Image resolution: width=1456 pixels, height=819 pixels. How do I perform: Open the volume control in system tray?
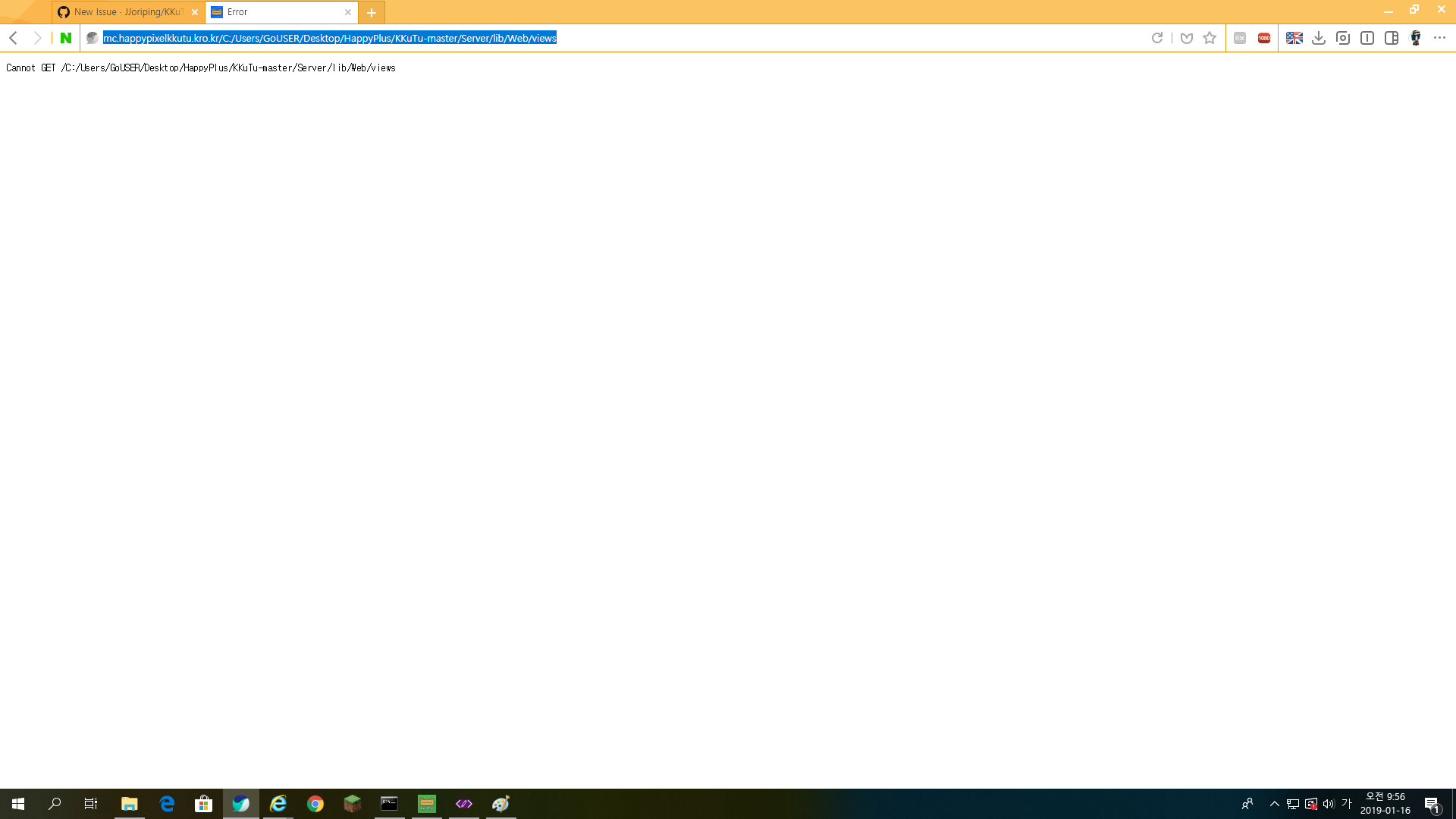[1329, 804]
